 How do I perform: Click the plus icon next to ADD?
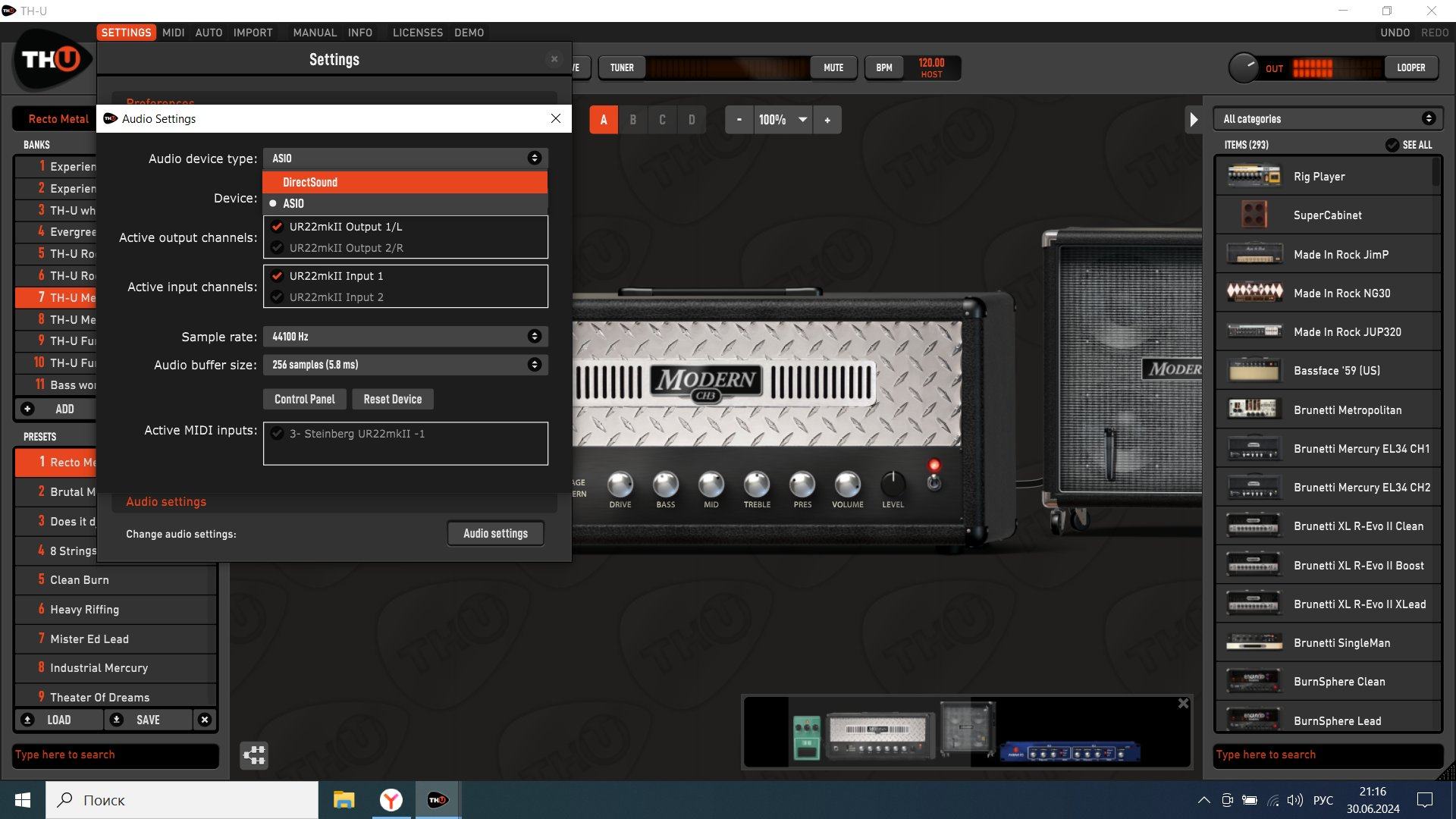click(27, 409)
